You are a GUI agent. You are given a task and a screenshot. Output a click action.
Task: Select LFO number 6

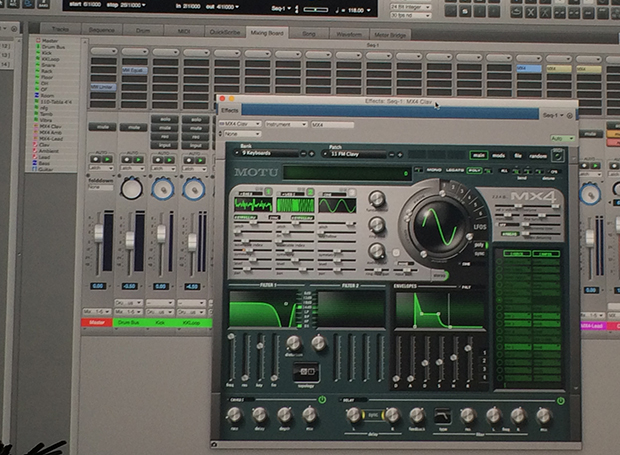click(480, 213)
